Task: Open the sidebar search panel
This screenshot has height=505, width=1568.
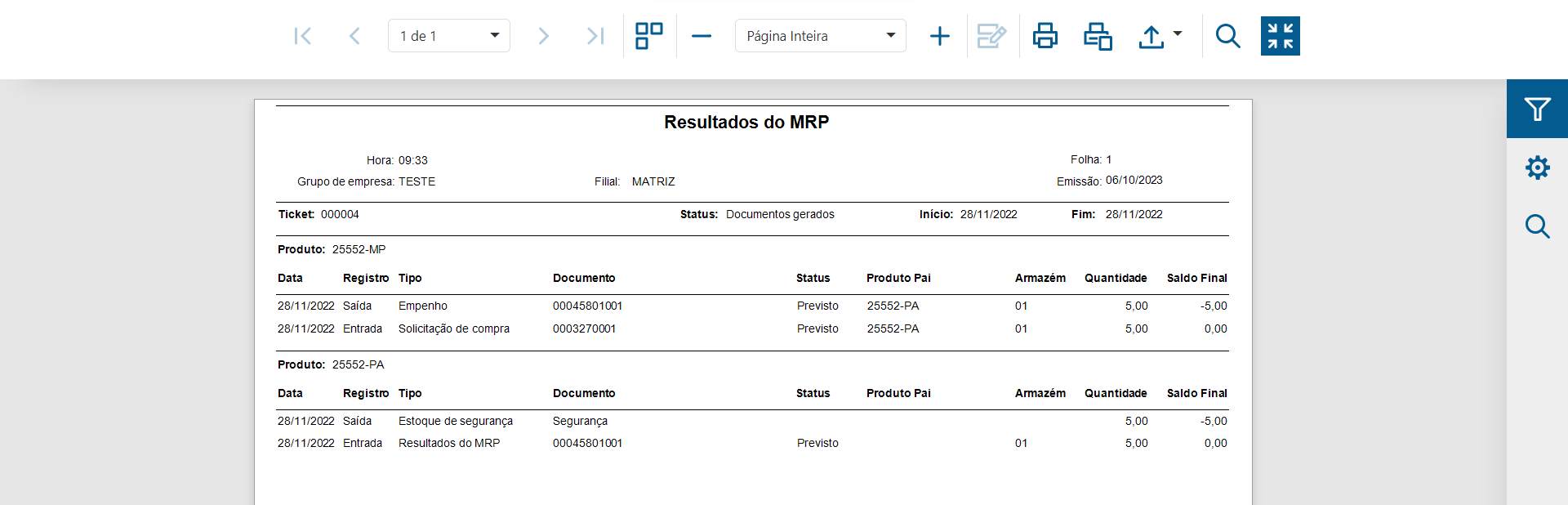Action: pyautogui.click(x=1537, y=226)
